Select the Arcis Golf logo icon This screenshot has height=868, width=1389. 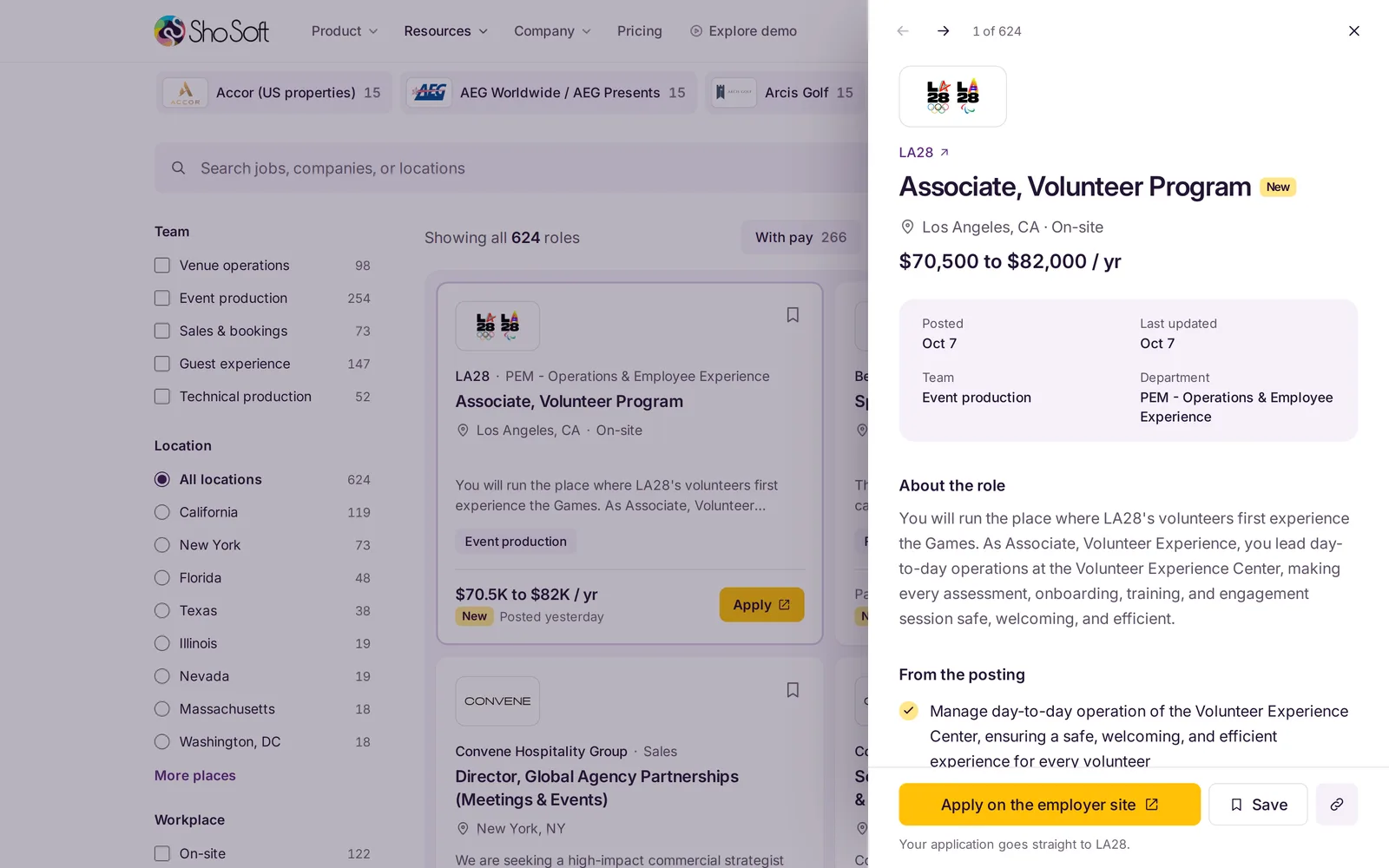pos(734,93)
